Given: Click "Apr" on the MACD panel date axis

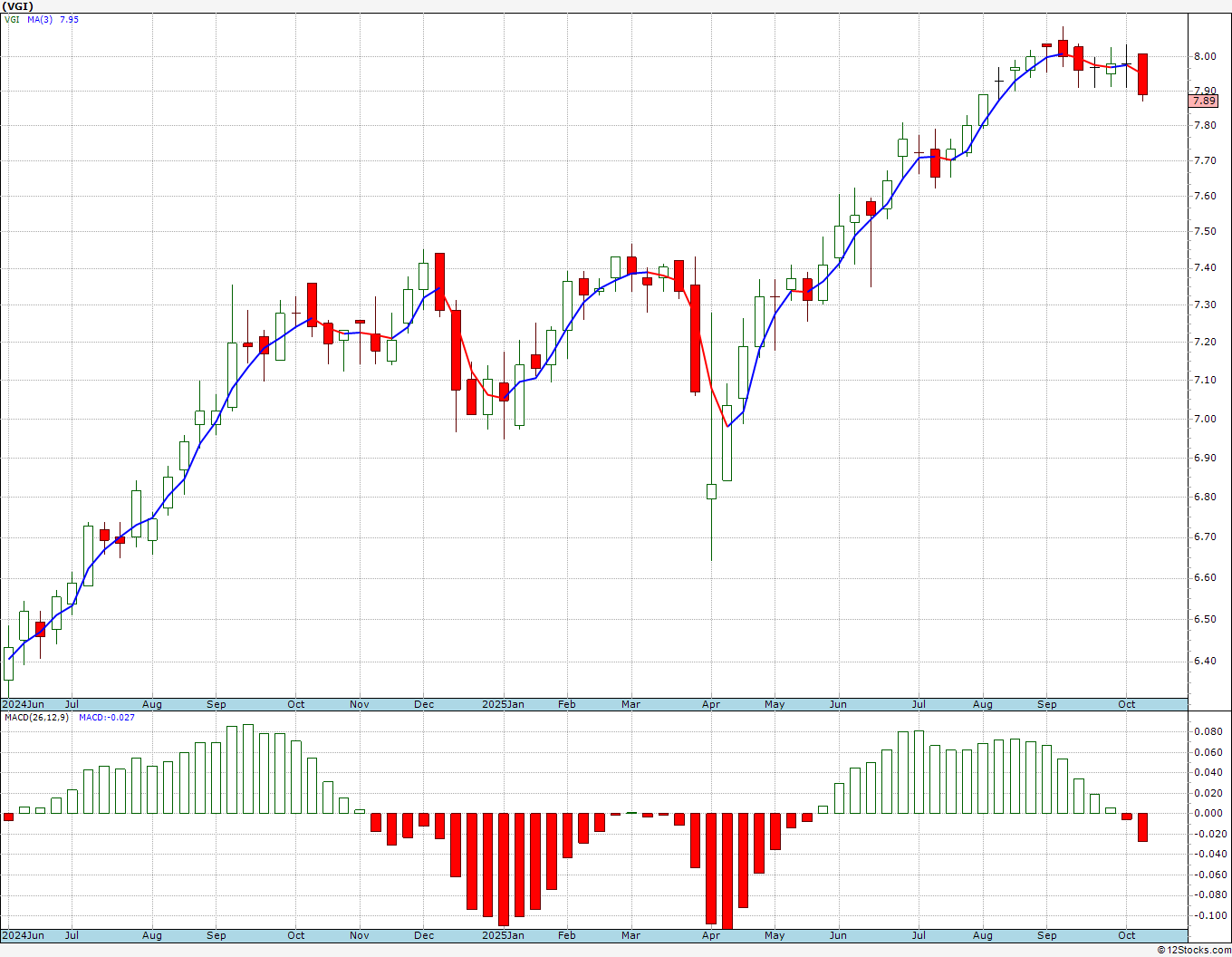Looking at the screenshot, I should (710, 935).
